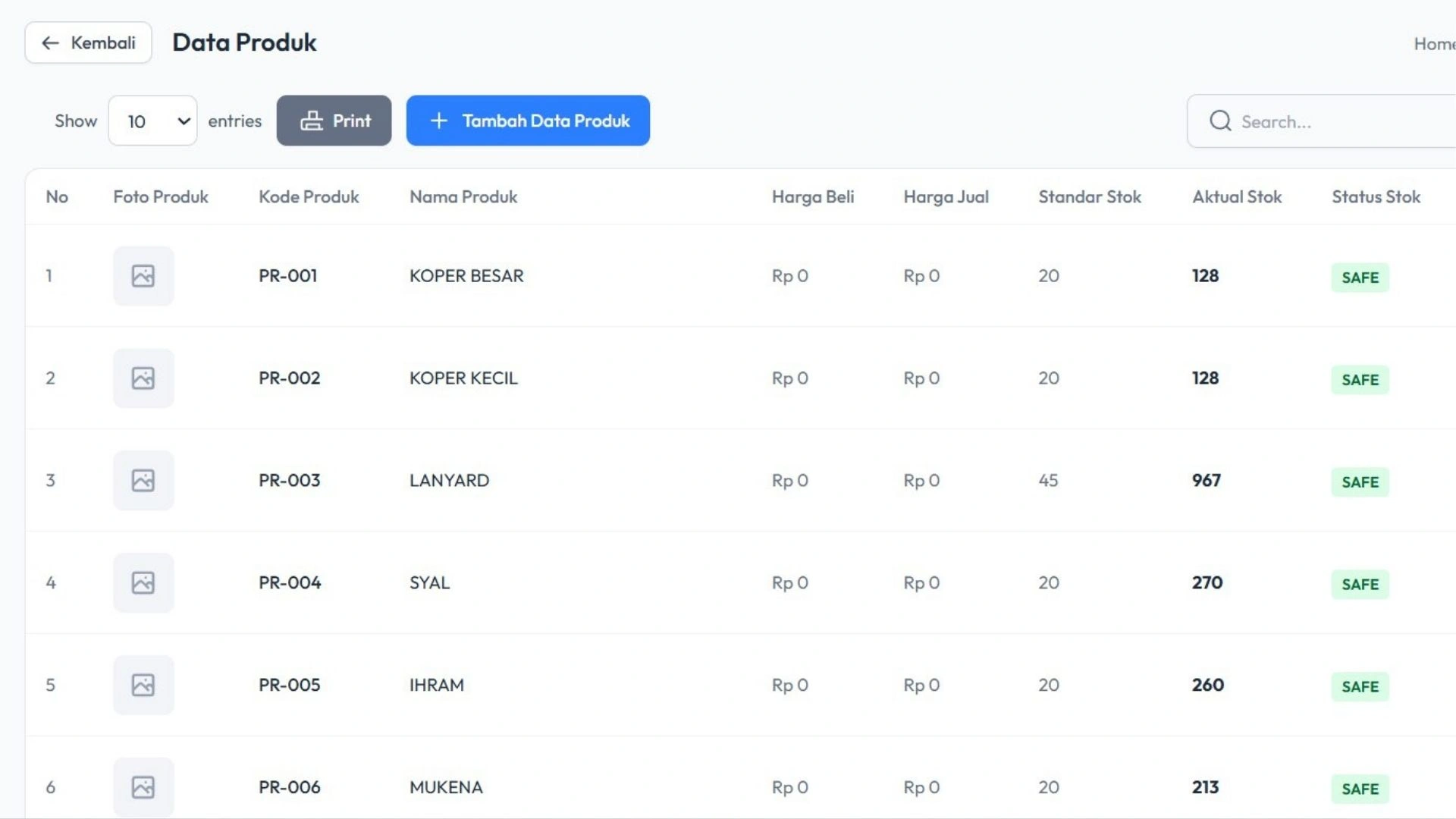The image size is (1456, 819).
Task: Click the search magnifier icon
Action: (1220, 121)
